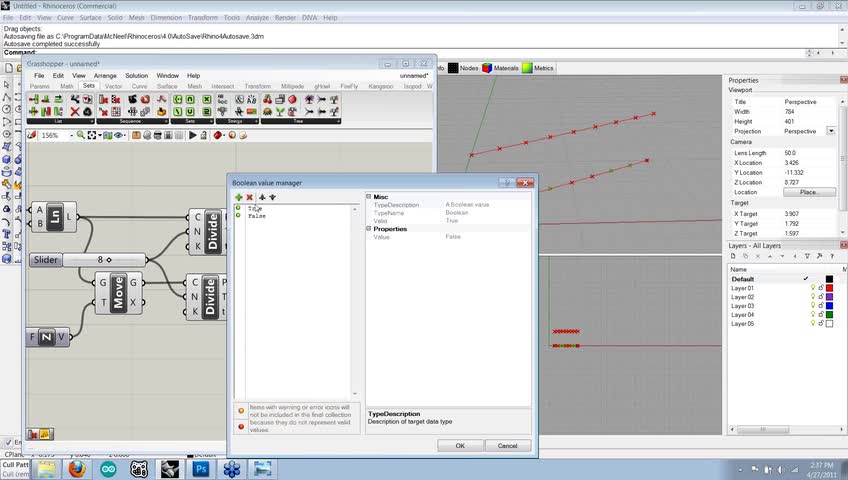Delete selected Boolean value with red X
This screenshot has height=480, width=848.
pyautogui.click(x=249, y=197)
